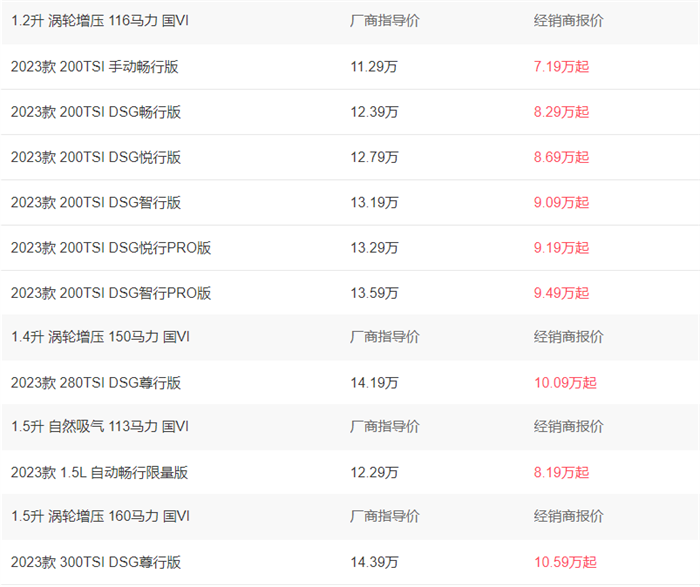The height and width of the screenshot is (587, 700).
Task: Click dealer price 10.09万起
Action: click(x=565, y=383)
